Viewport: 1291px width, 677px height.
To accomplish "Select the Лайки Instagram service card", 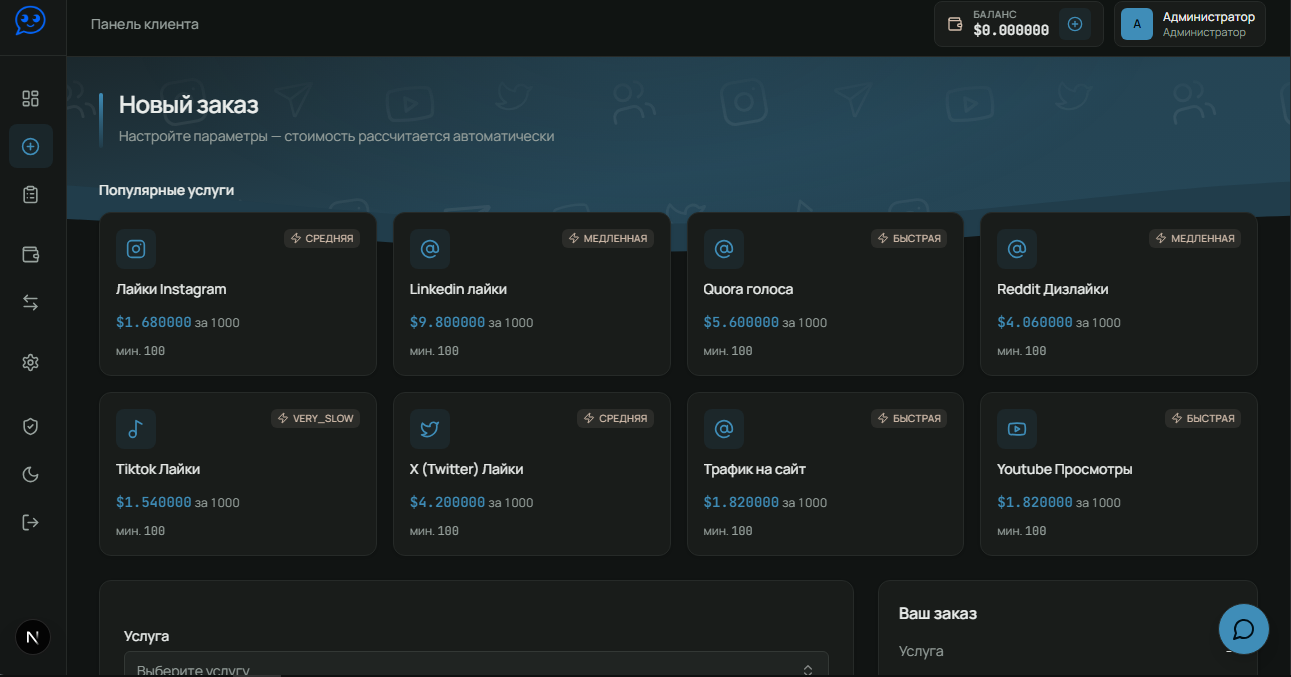I will [x=238, y=294].
